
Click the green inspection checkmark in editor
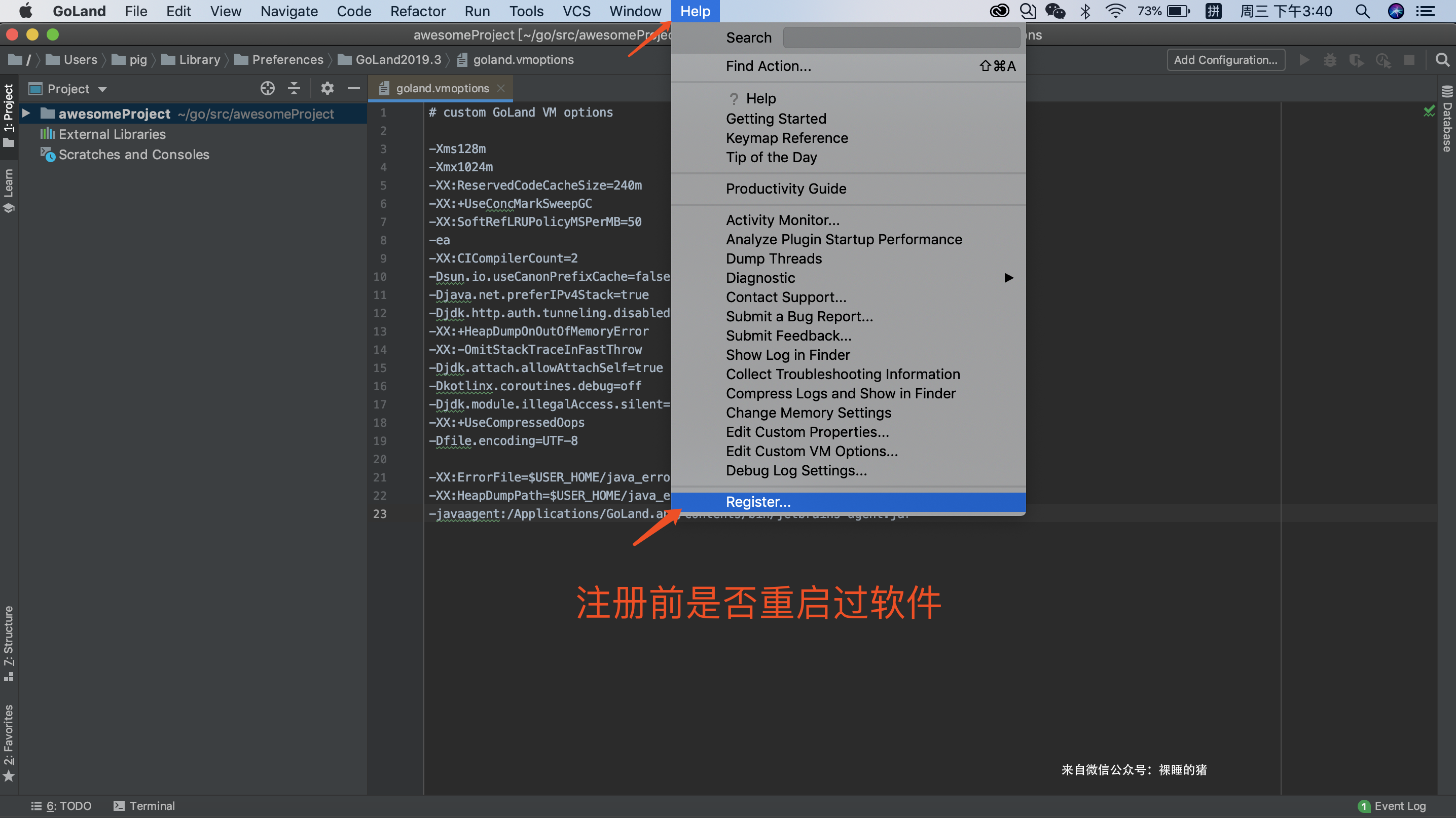1429,110
